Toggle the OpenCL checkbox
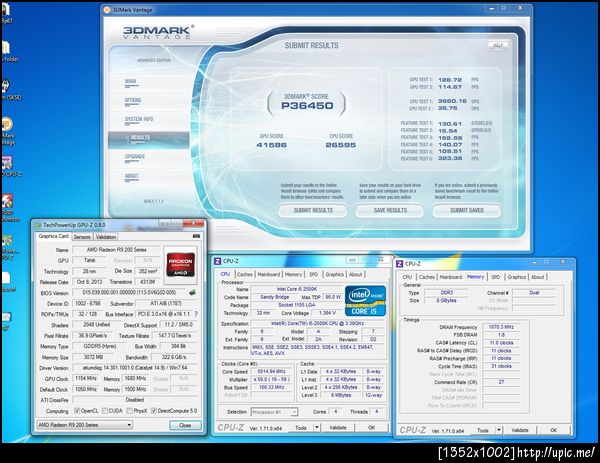The image size is (600, 463). pos(77,411)
